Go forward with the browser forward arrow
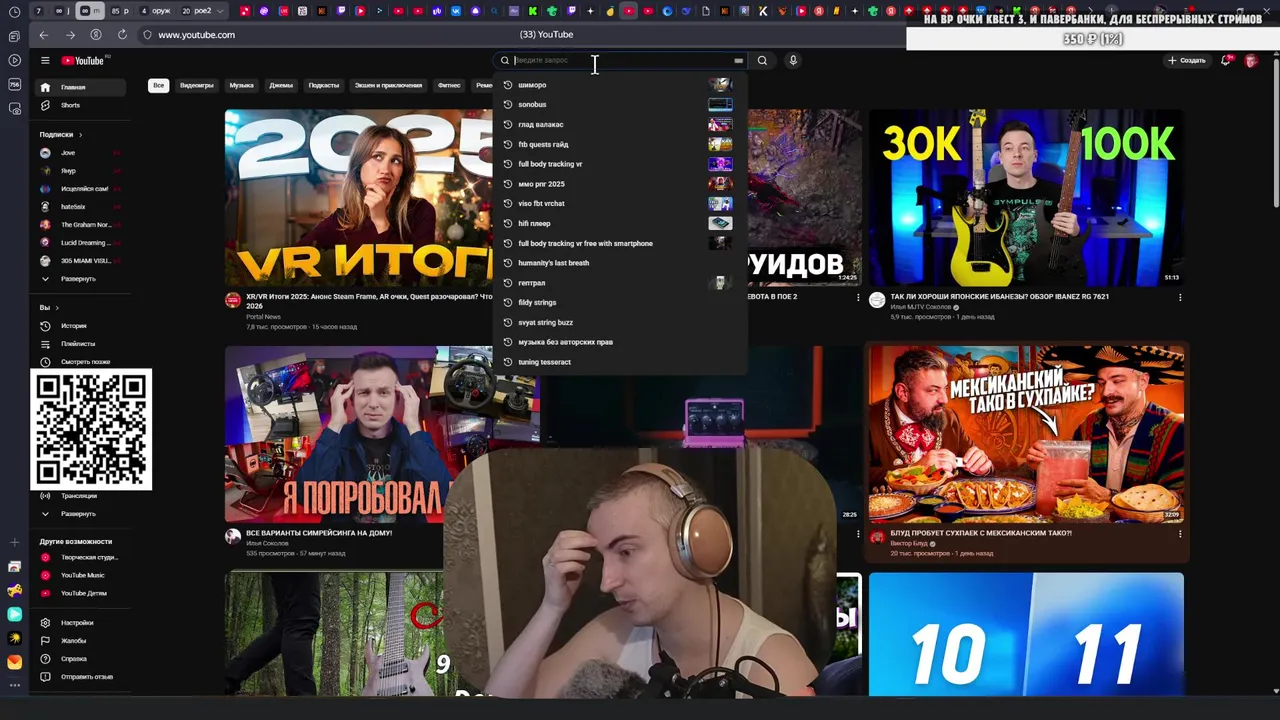Image resolution: width=1280 pixels, height=720 pixels. 70,35
